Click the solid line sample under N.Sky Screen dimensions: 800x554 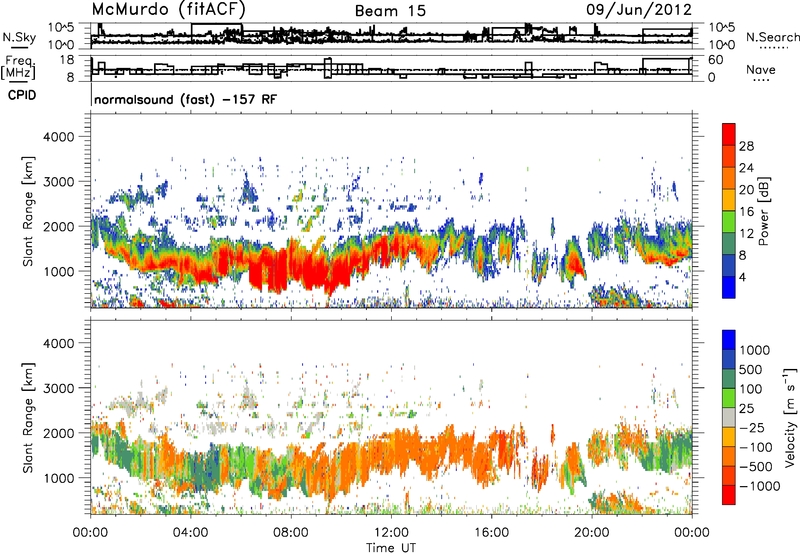click(x=19, y=47)
